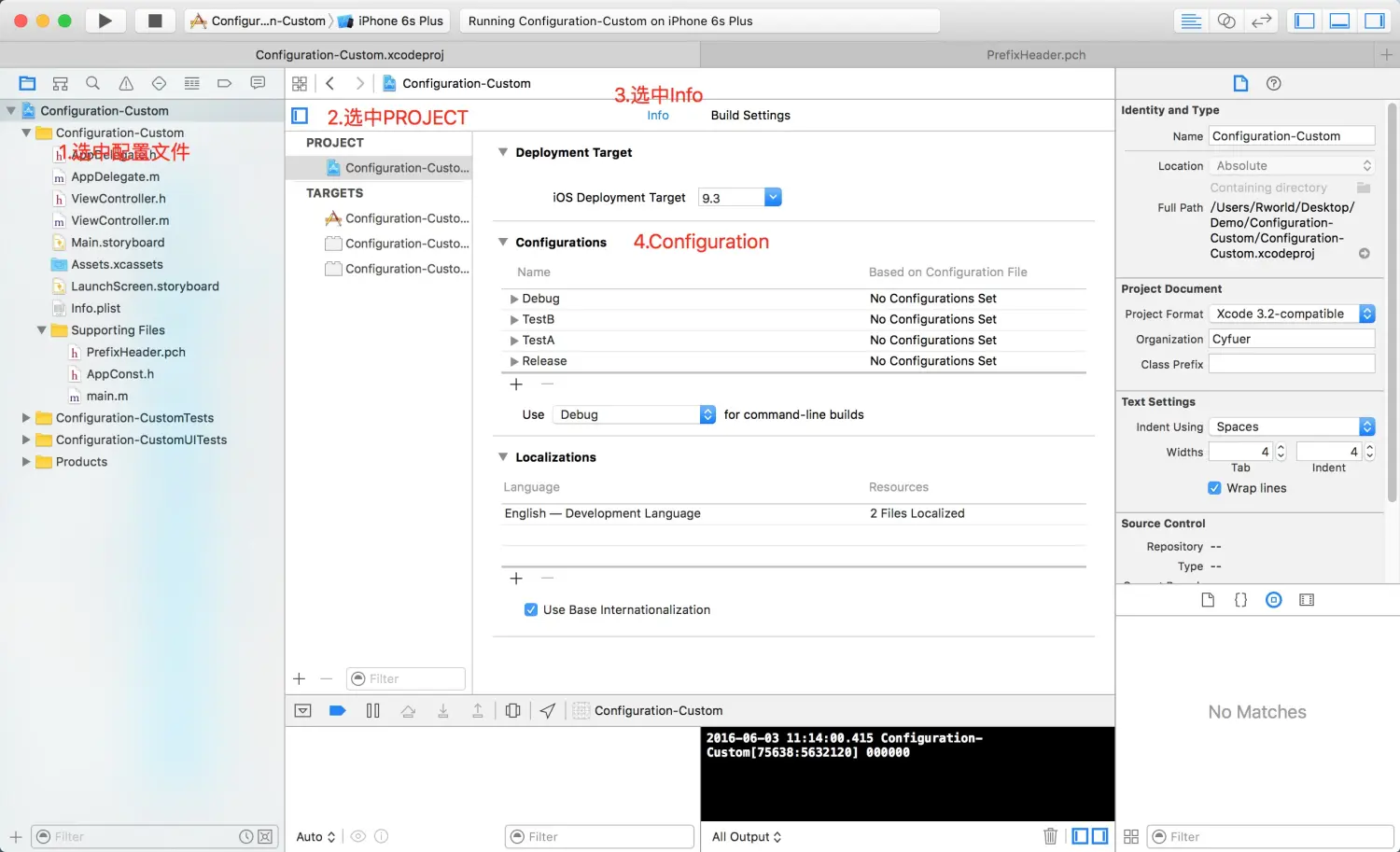Go back in editor history
This screenshot has width=1400, height=852.
pyautogui.click(x=330, y=83)
